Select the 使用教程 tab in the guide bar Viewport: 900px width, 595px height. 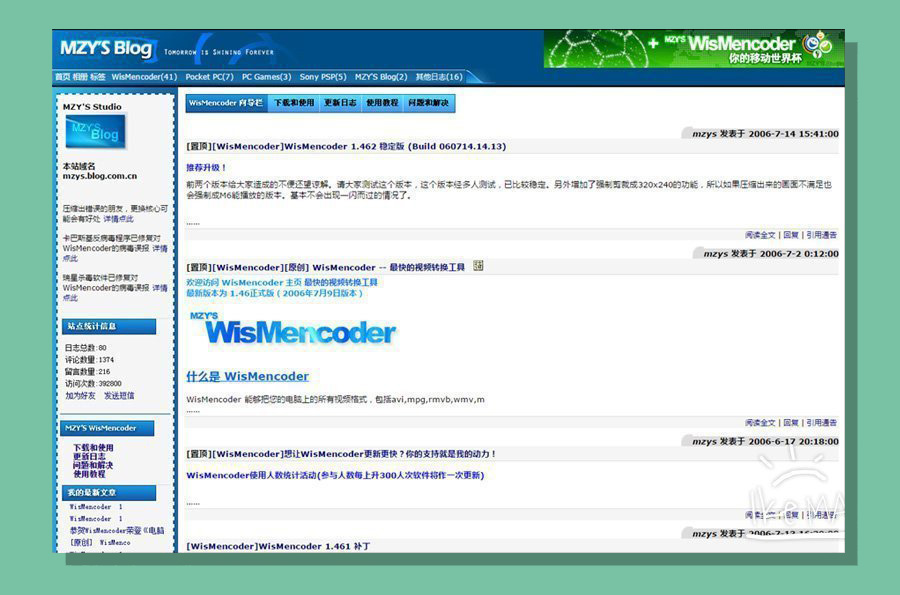click(382, 103)
